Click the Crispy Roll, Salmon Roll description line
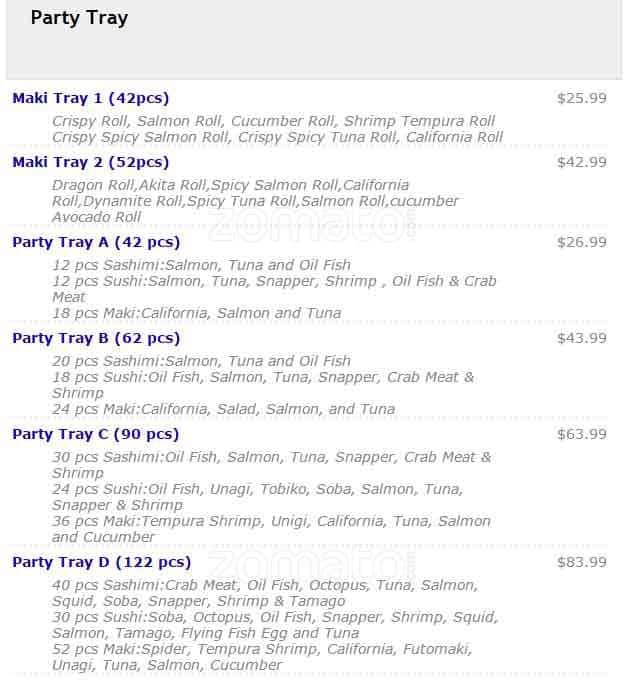 pyautogui.click(x=273, y=121)
